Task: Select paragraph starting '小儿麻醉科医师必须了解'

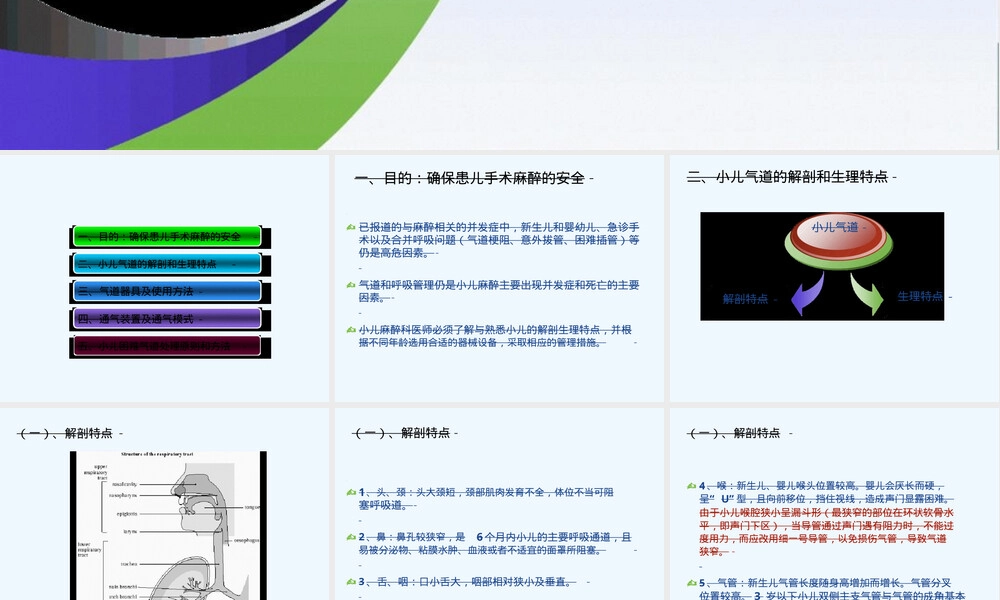Action: [x=495, y=336]
